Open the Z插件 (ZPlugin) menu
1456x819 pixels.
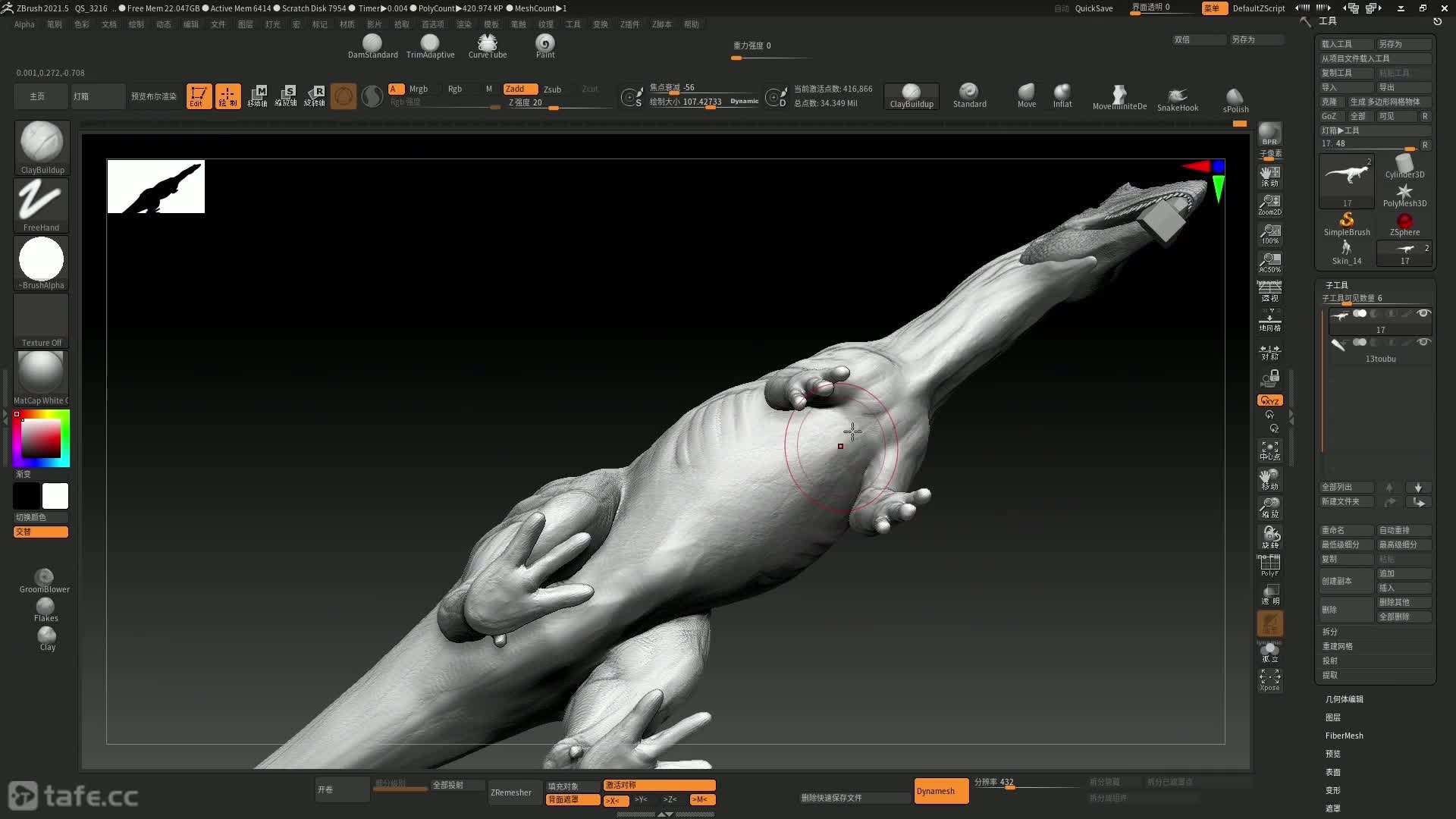point(629,24)
